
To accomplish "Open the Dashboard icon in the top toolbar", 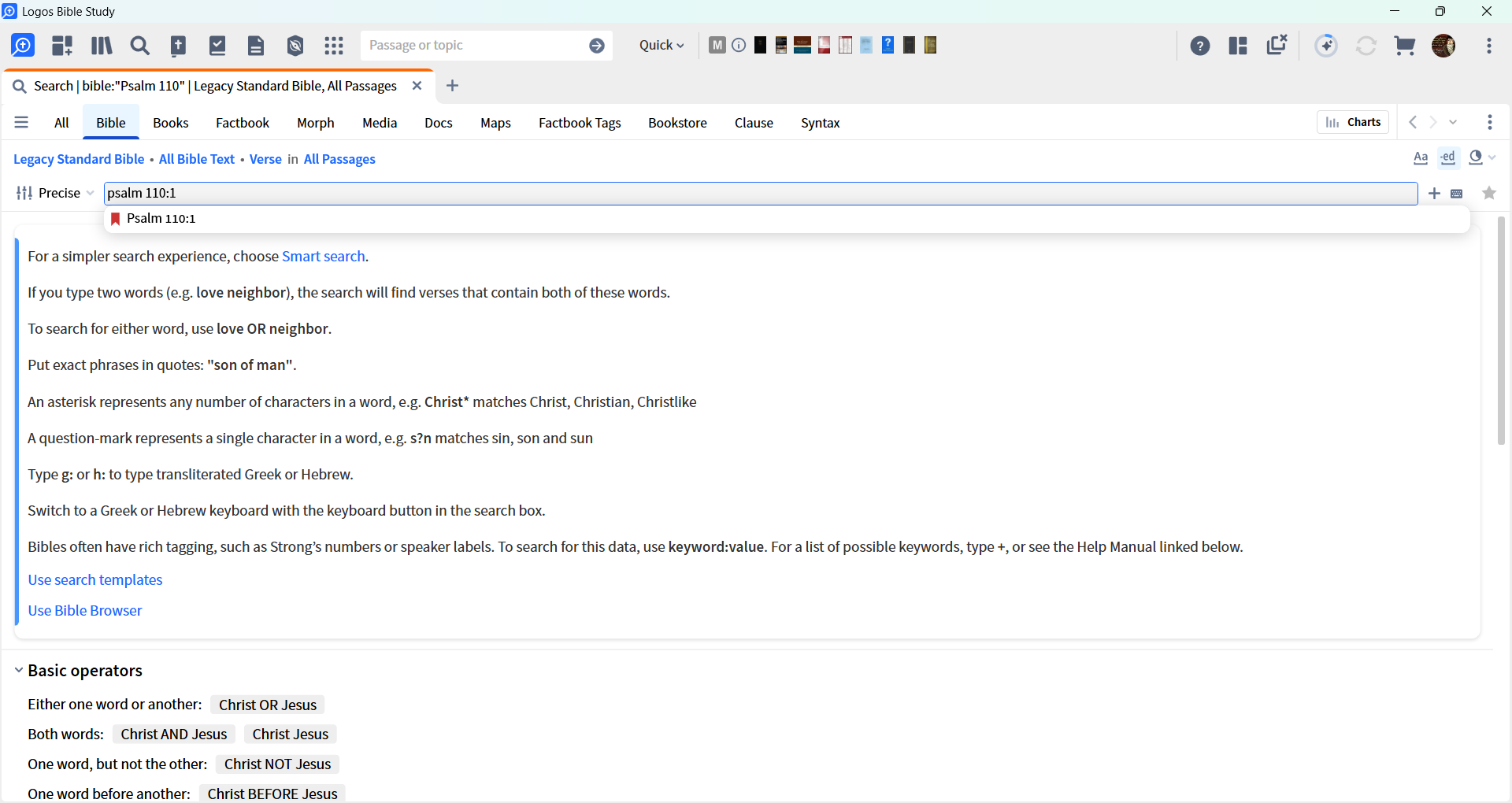I will (62, 46).
